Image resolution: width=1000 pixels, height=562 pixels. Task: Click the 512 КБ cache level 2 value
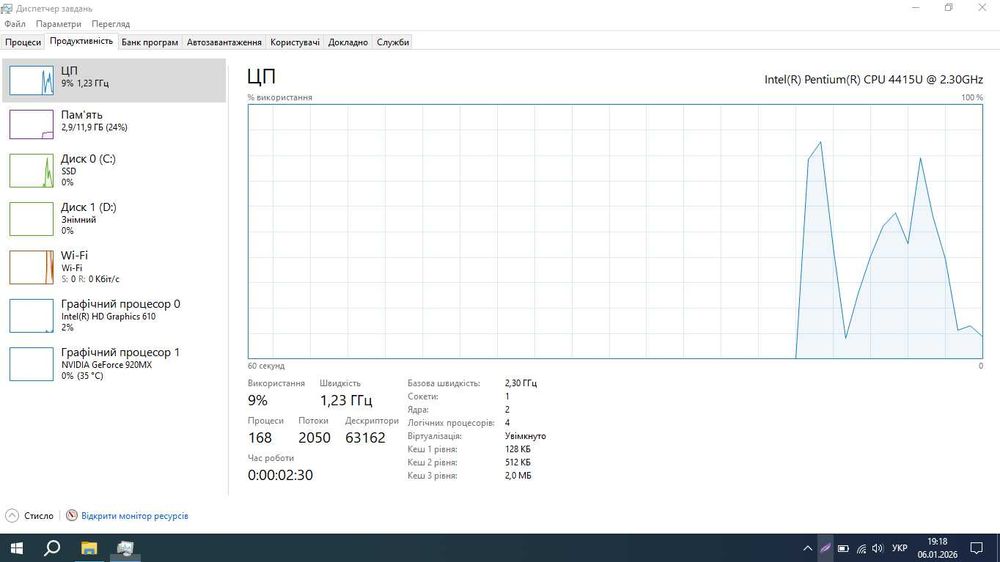(517, 462)
